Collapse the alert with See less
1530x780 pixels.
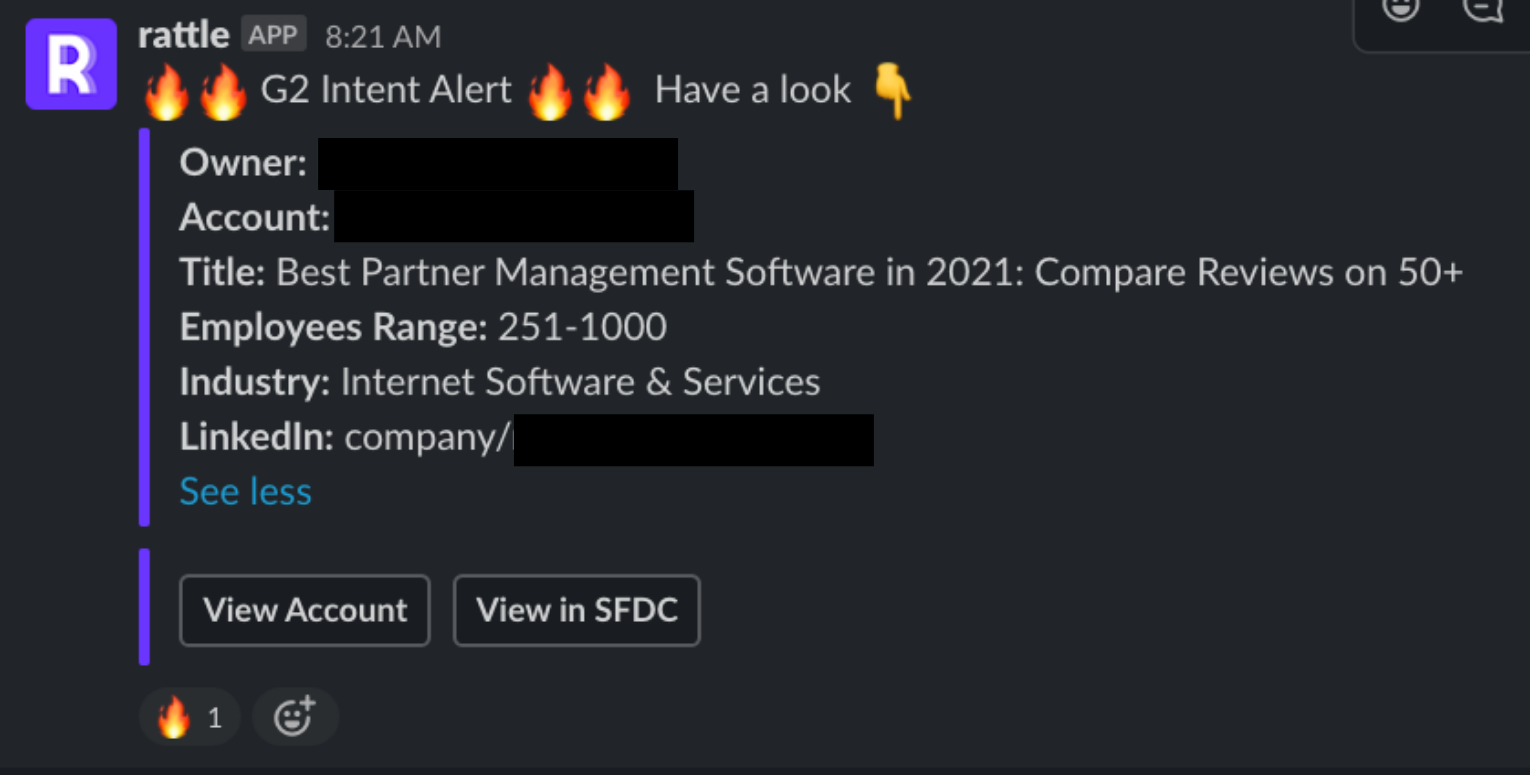click(245, 491)
